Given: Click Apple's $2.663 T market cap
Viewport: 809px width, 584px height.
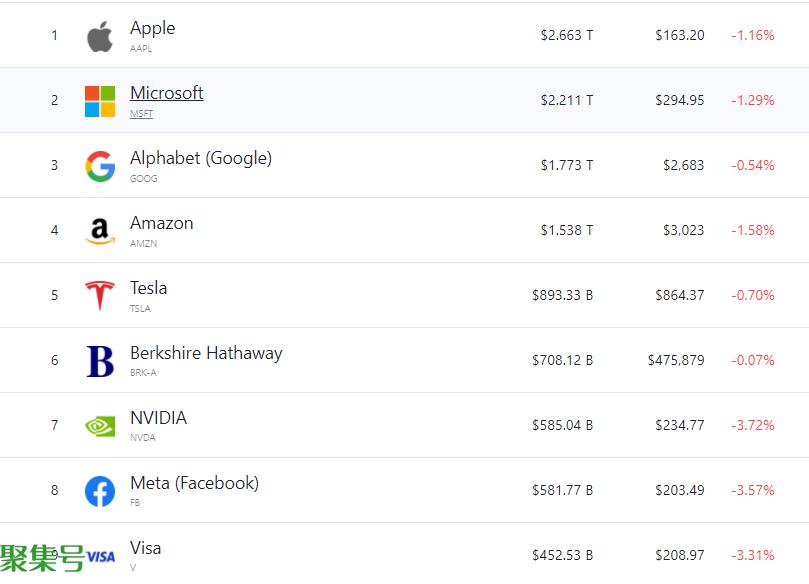Looking at the screenshot, I should 567,35.
